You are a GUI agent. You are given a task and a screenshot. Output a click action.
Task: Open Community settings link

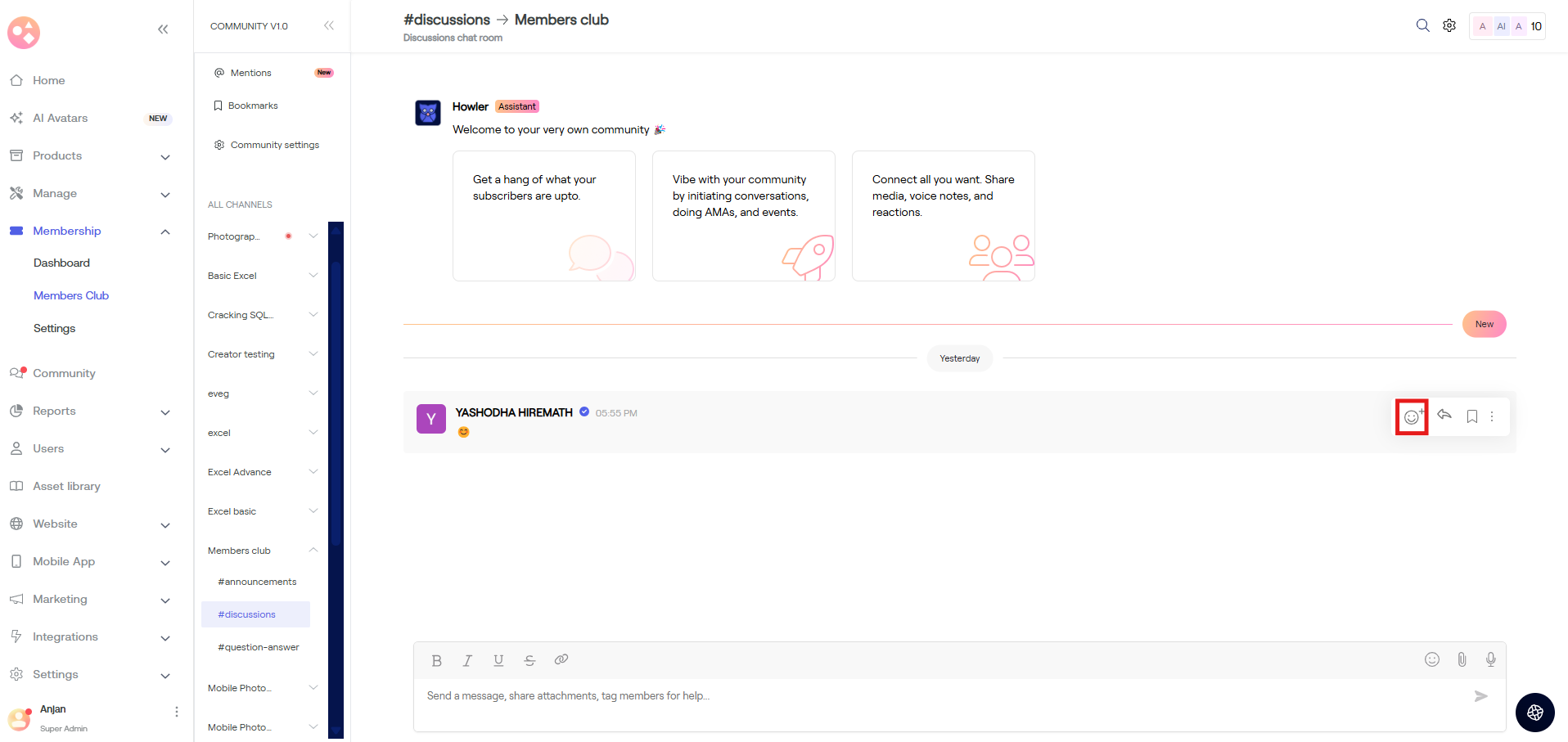(x=274, y=145)
